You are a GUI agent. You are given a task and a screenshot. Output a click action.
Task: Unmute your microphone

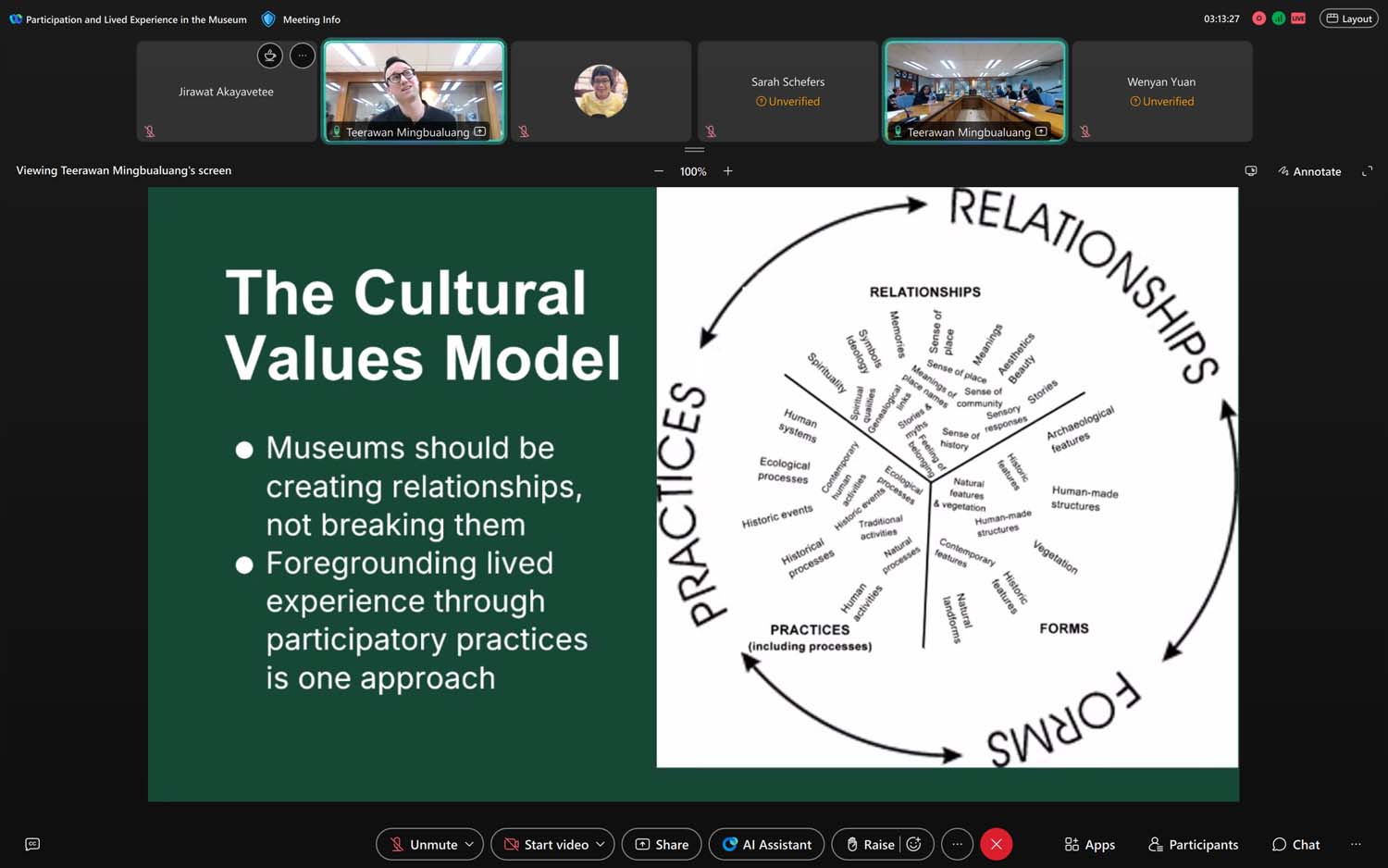point(424,844)
